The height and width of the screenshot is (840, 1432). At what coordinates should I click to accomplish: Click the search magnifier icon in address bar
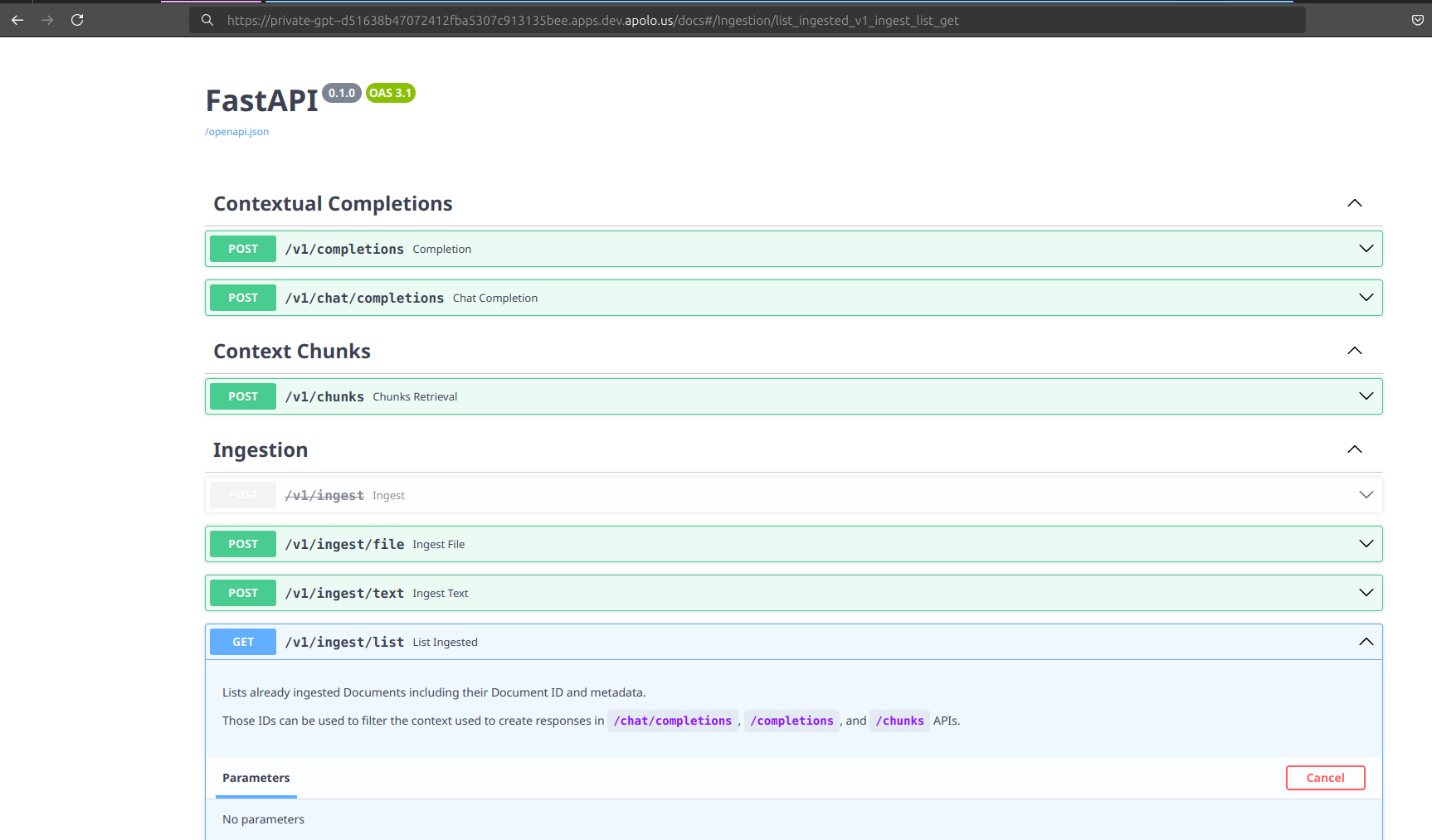(207, 20)
